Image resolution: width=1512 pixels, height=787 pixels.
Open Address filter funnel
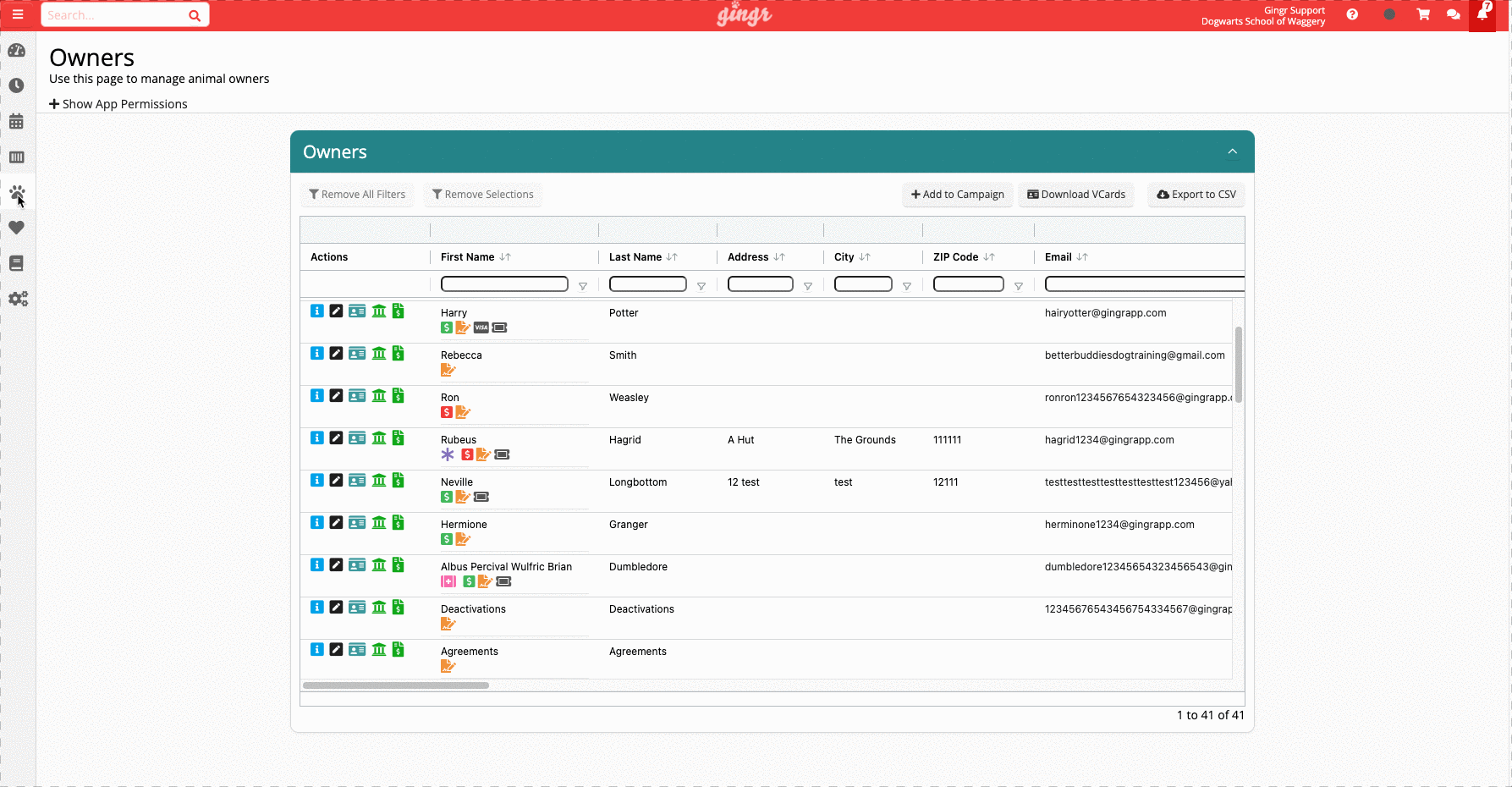coord(808,286)
